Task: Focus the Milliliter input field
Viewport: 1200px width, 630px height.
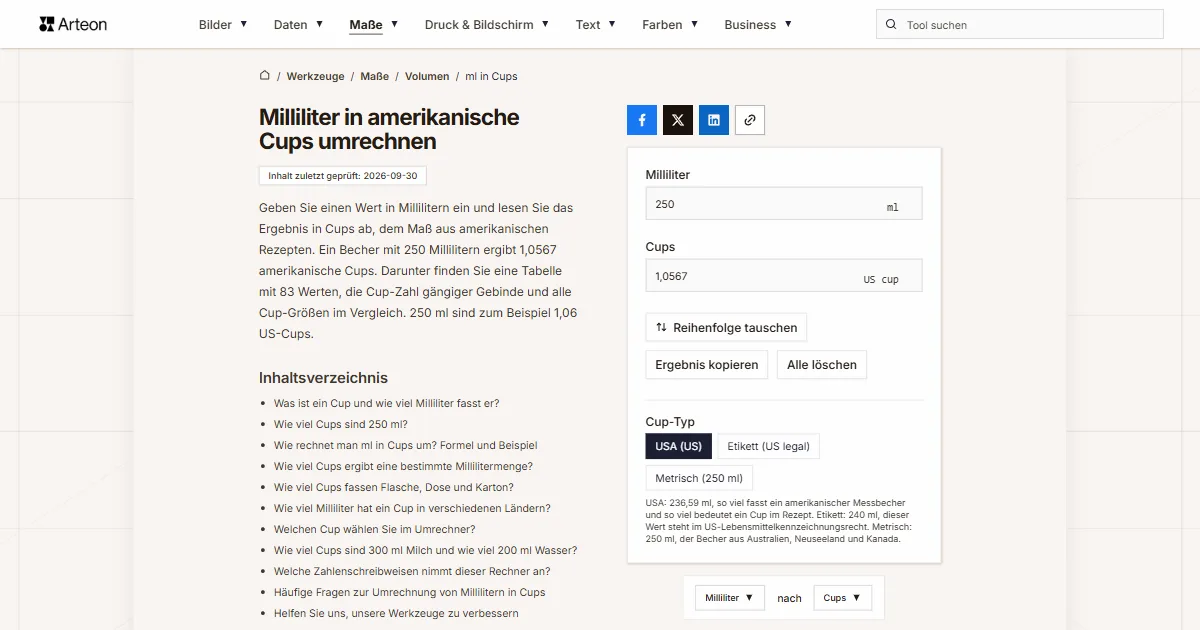Action: (x=784, y=204)
